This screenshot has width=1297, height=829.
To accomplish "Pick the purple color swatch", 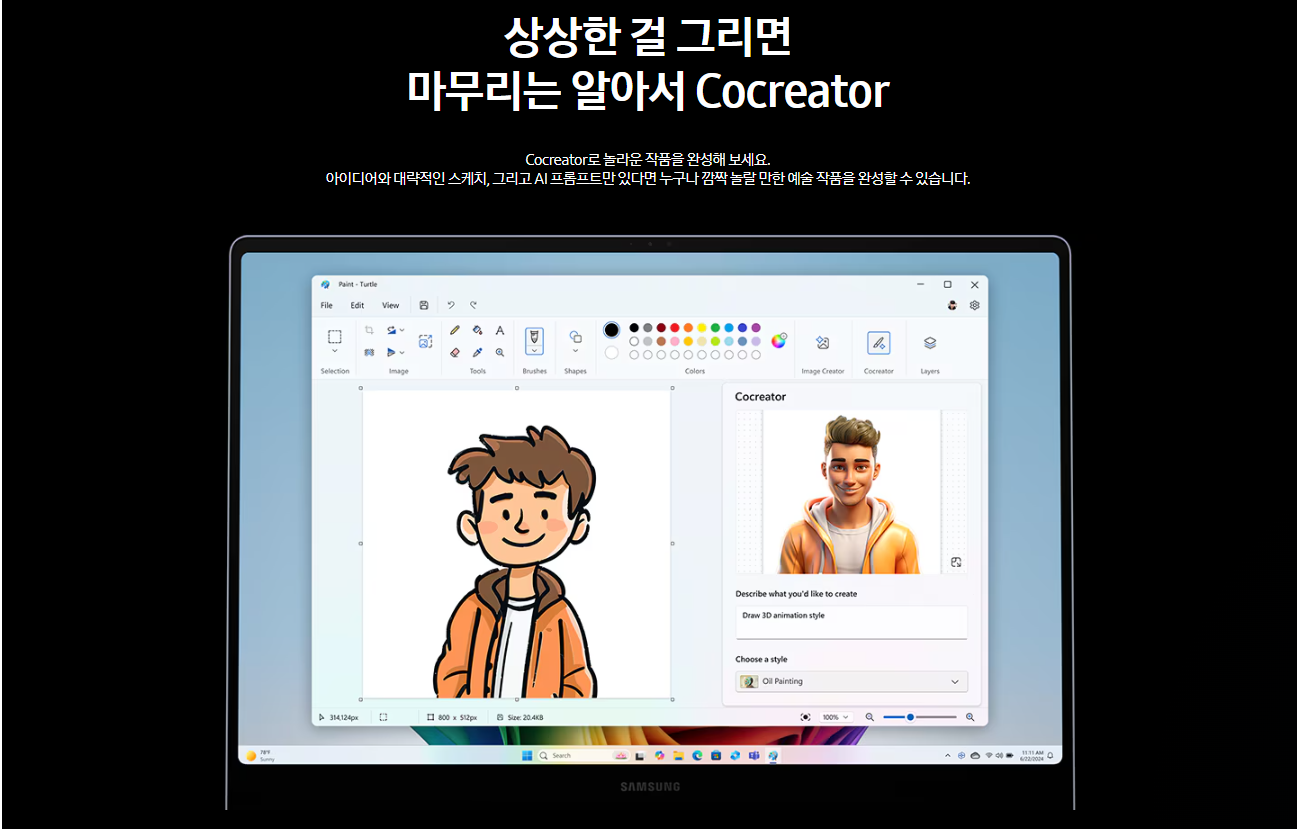I will click(x=756, y=327).
